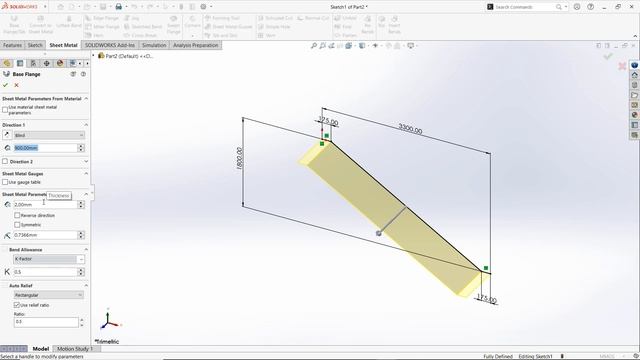Tick the Reverse direction checkbox
Image resolution: width=640 pixels, height=360 pixels.
click(17, 215)
